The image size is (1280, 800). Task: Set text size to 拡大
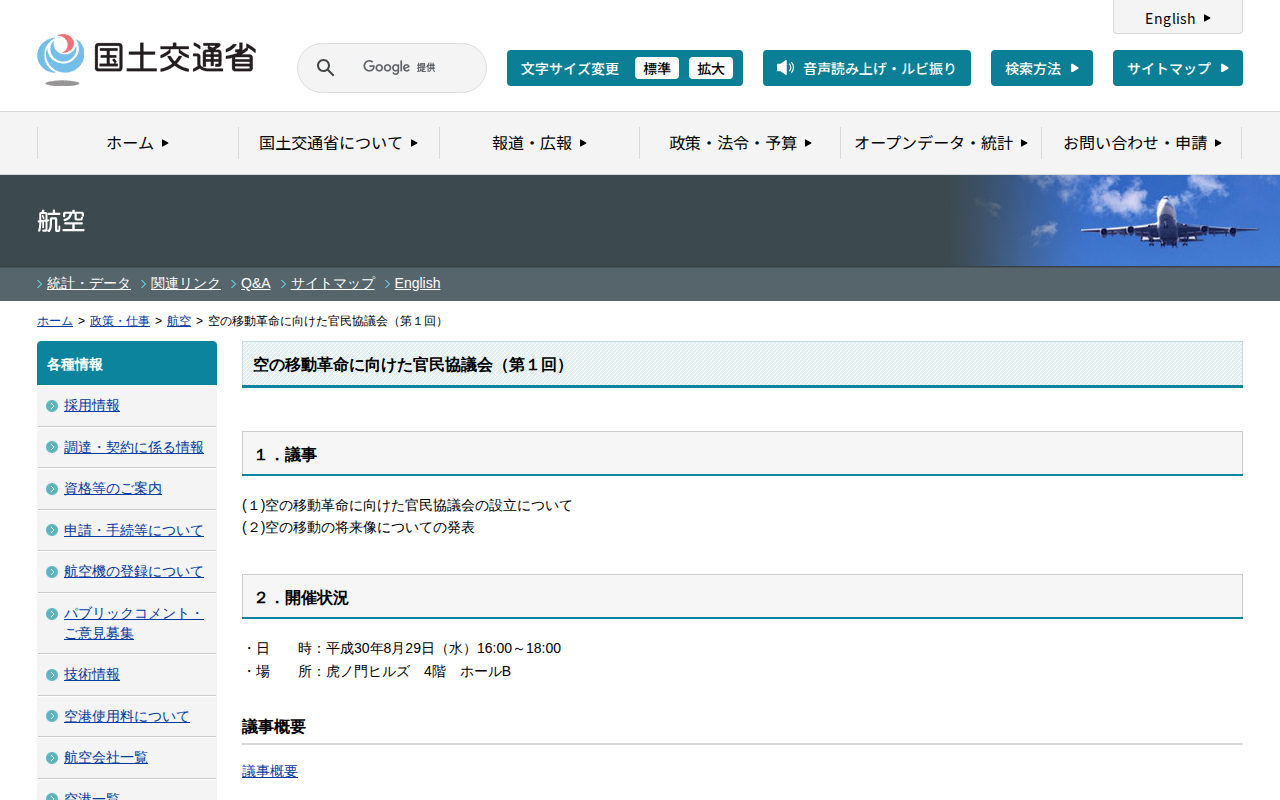[x=711, y=68]
